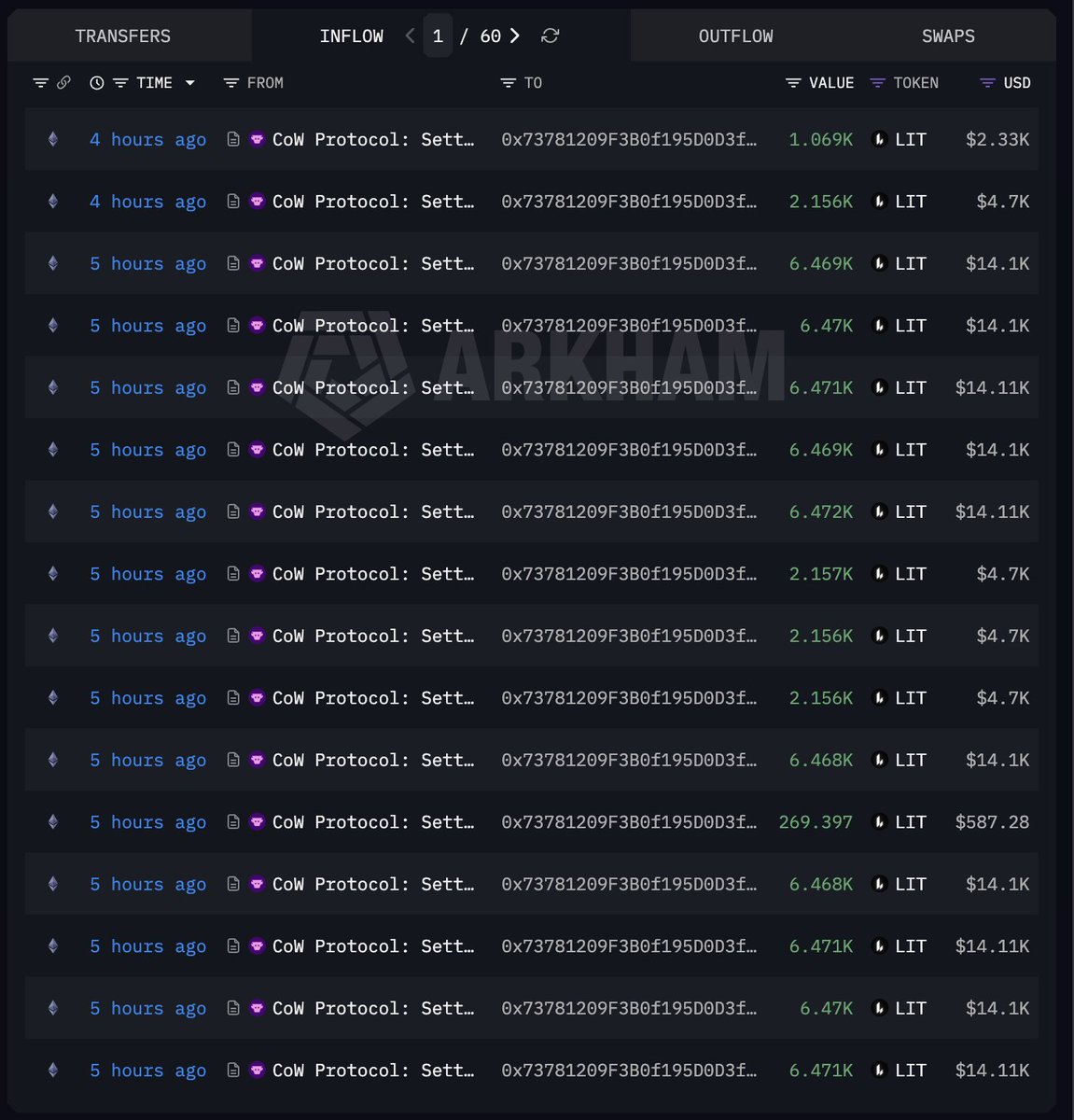The height and width of the screenshot is (1120, 1074).
Task: Click the value 6.472K
Action: pos(821,511)
